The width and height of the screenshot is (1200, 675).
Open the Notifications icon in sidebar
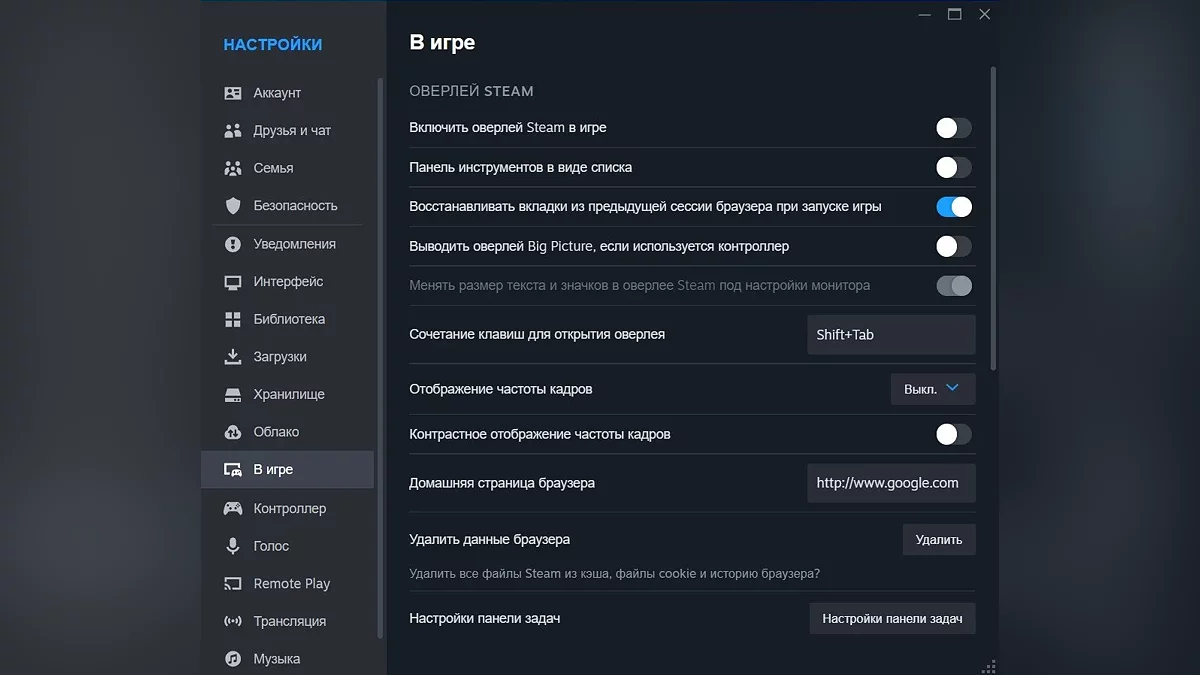[x=233, y=244]
